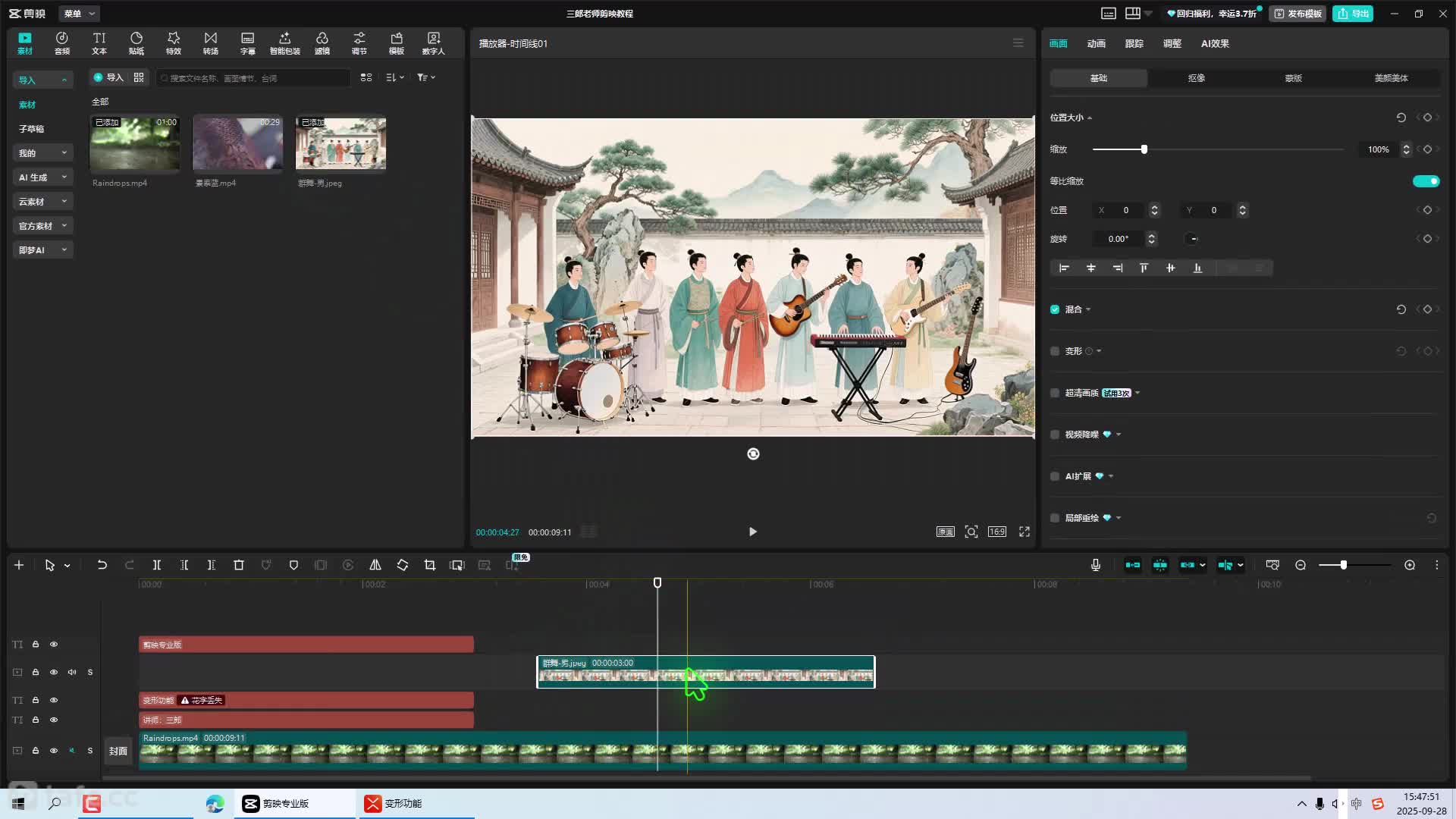Click the crop tool icon in timeline toolbar
The image size is (1456, 819).
pyautogui.click(x=430, y=565)
